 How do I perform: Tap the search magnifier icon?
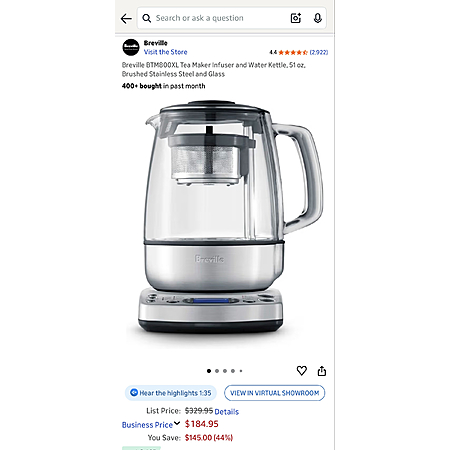(146, 18)
